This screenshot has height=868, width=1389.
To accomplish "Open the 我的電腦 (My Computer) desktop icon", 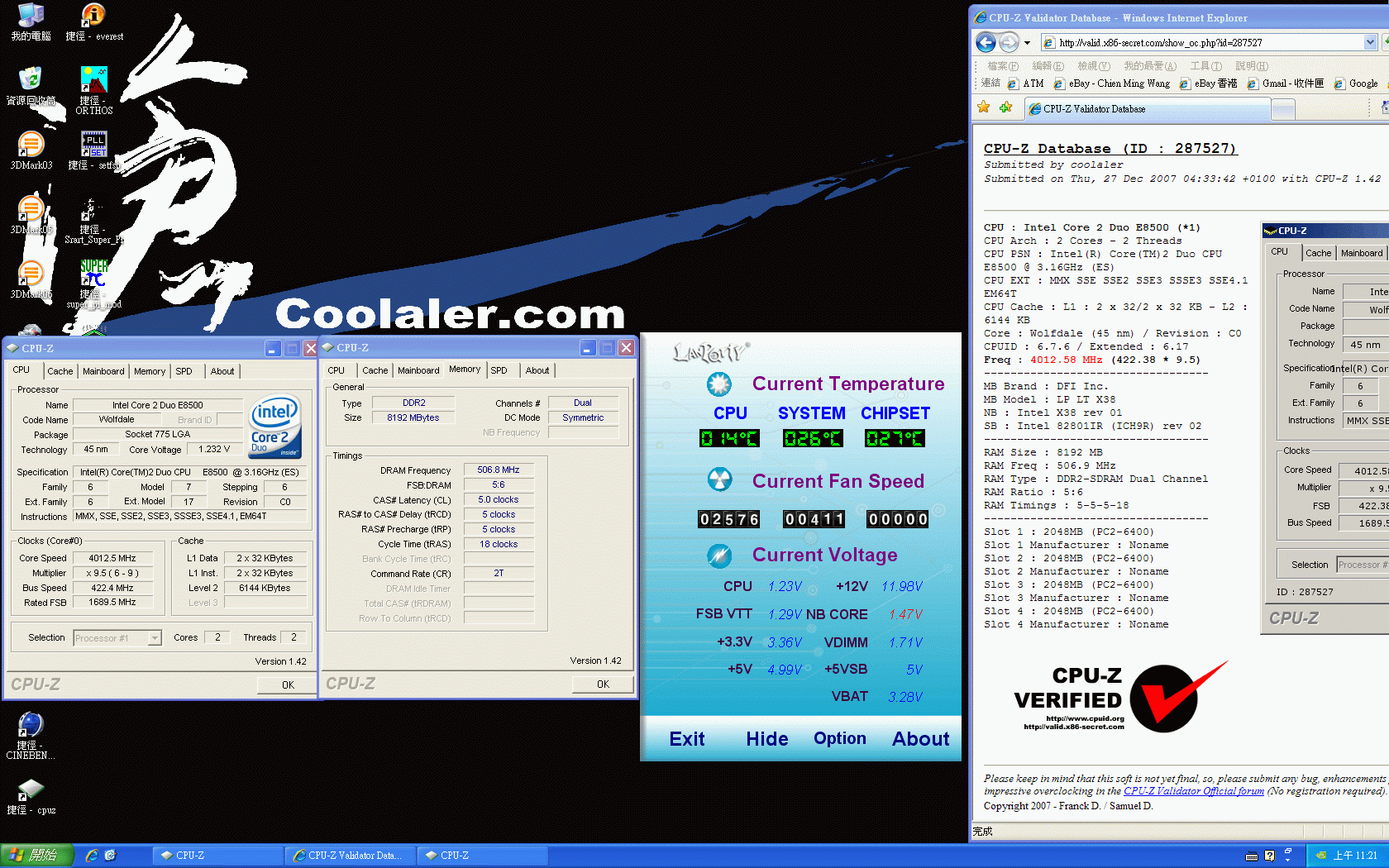I will pos(31,21).
